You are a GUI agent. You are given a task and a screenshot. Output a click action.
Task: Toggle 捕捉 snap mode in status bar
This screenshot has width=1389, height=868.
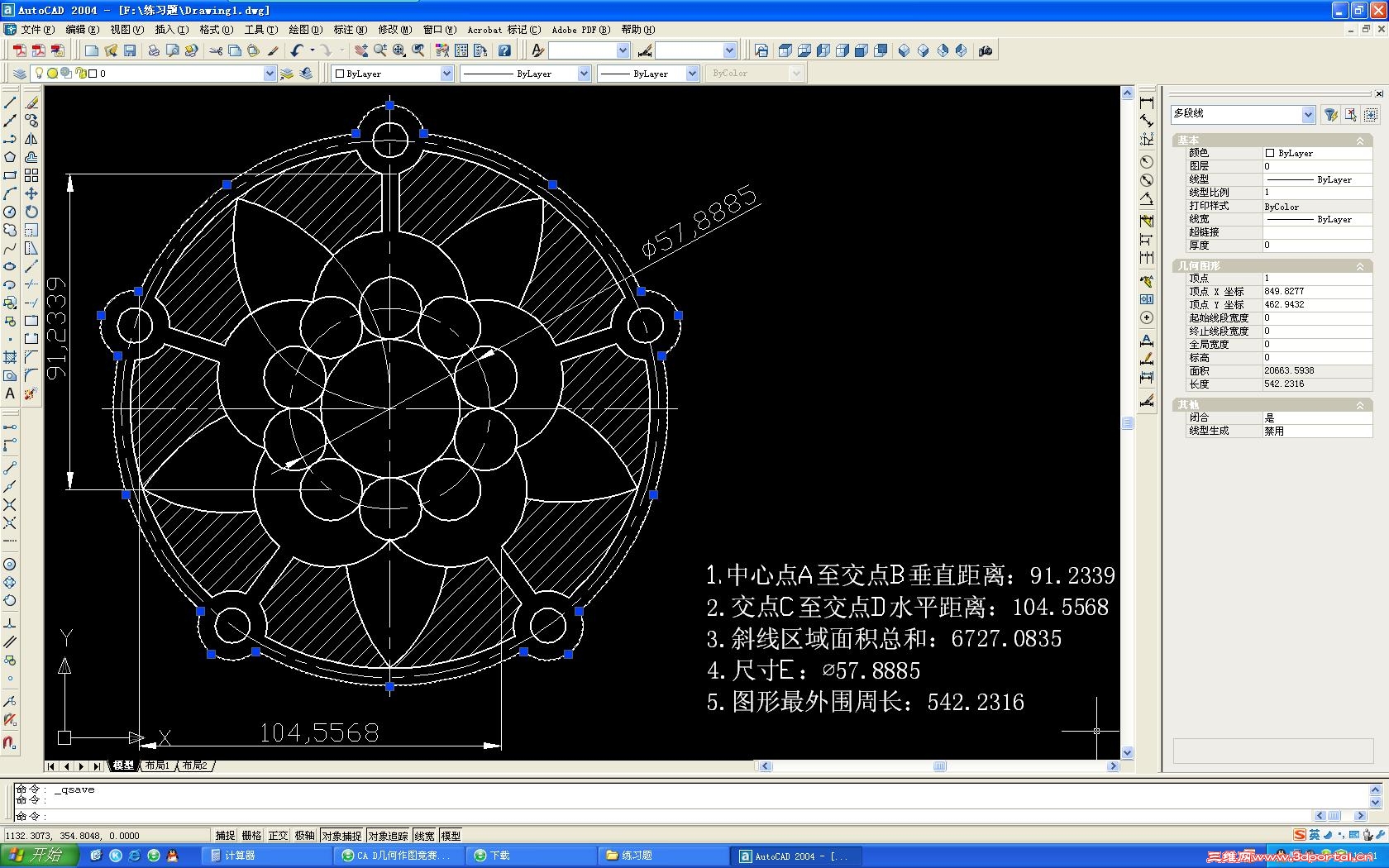225,836
